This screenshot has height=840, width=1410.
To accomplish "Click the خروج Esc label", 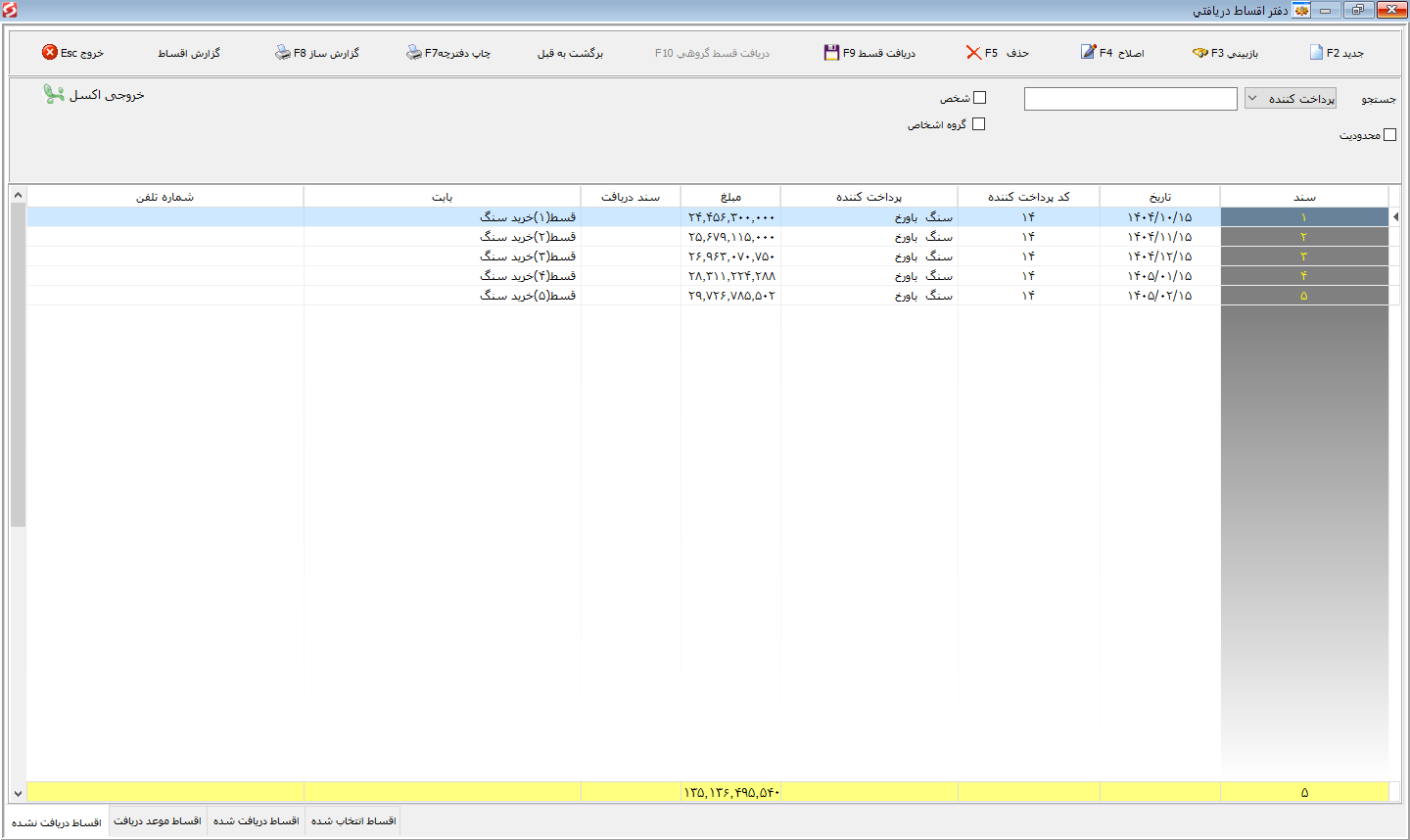I will pos(82,53).
